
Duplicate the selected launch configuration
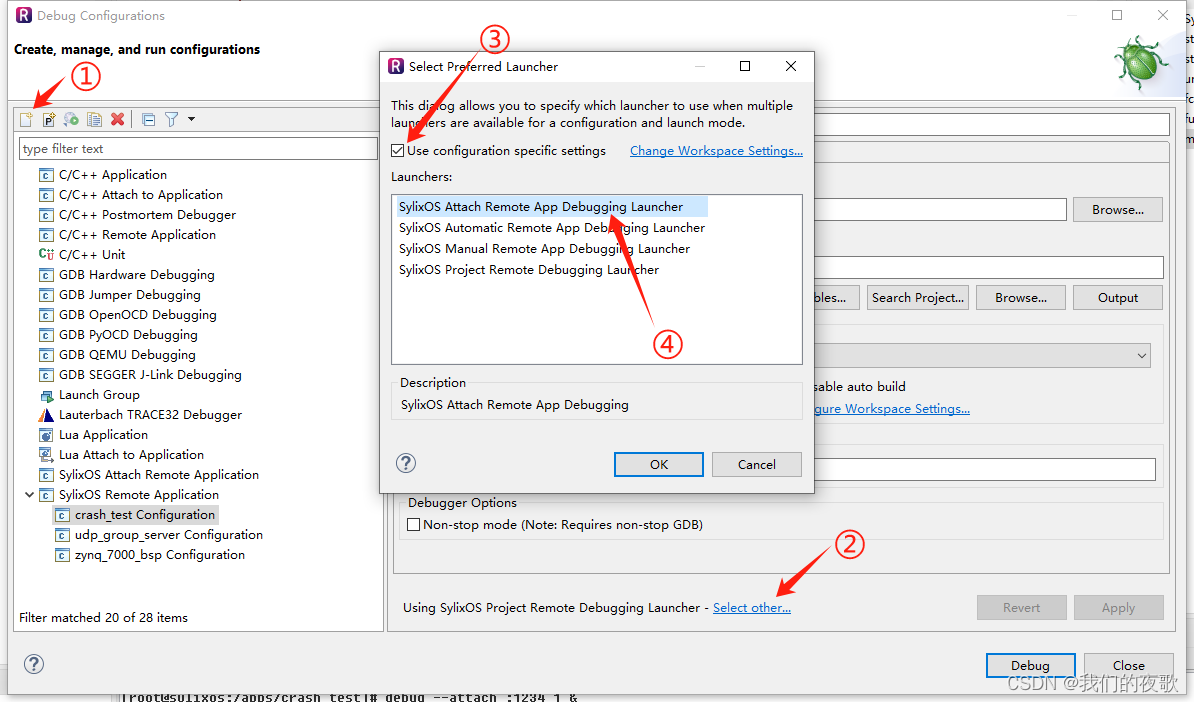[94, 119]
